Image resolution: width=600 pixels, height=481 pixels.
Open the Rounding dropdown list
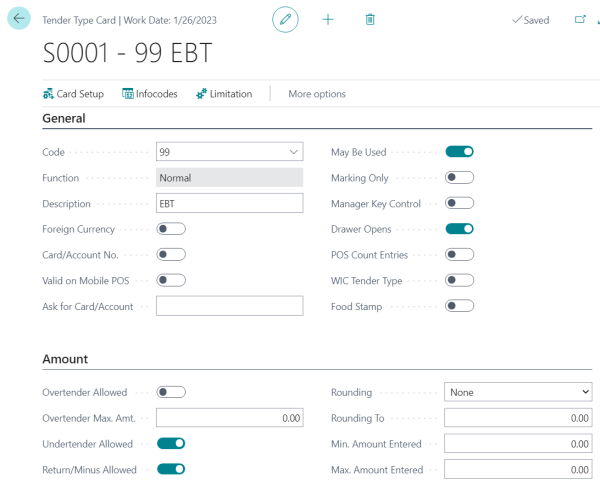(518, 392)
